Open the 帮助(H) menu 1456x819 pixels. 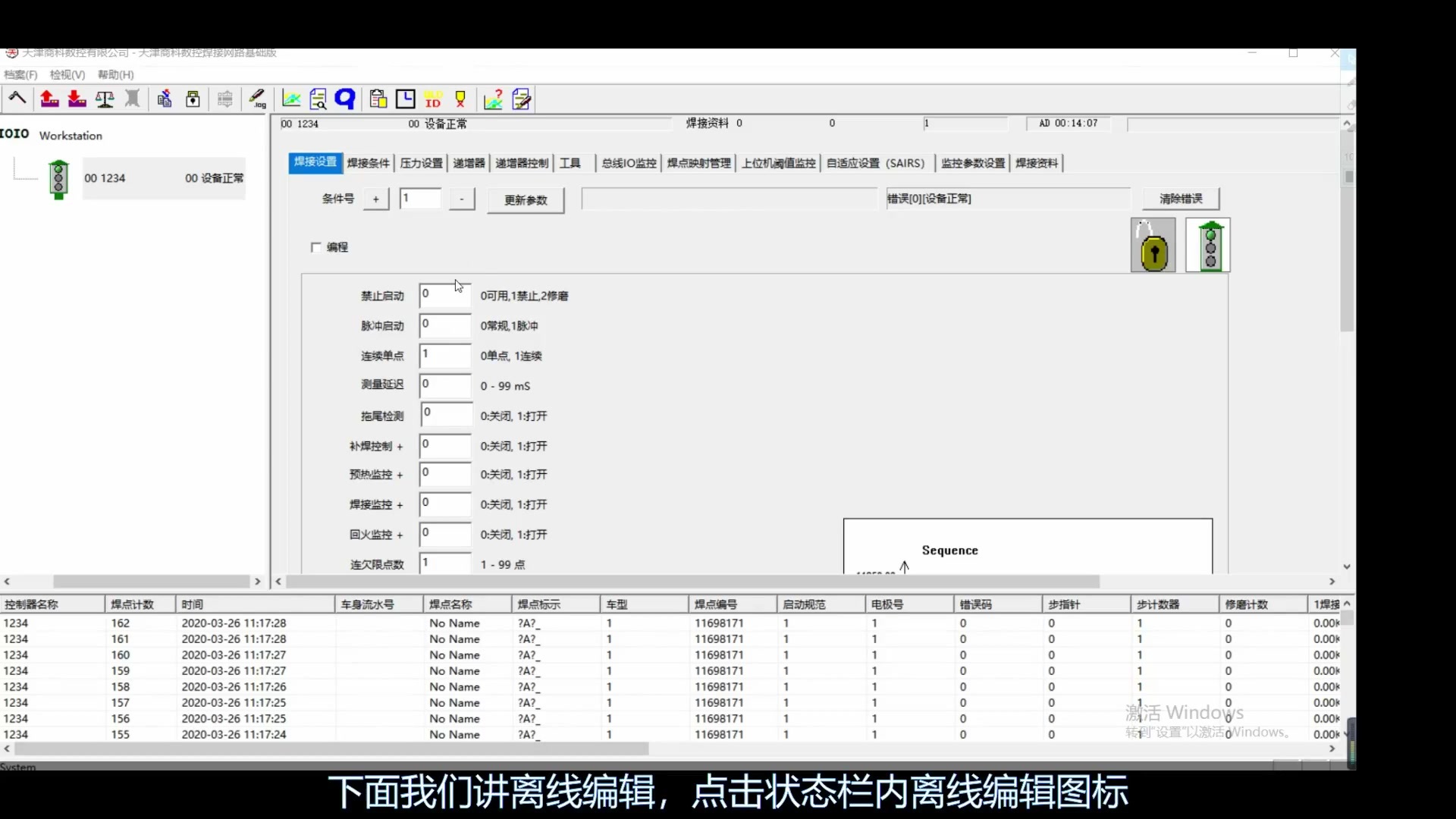116,74
